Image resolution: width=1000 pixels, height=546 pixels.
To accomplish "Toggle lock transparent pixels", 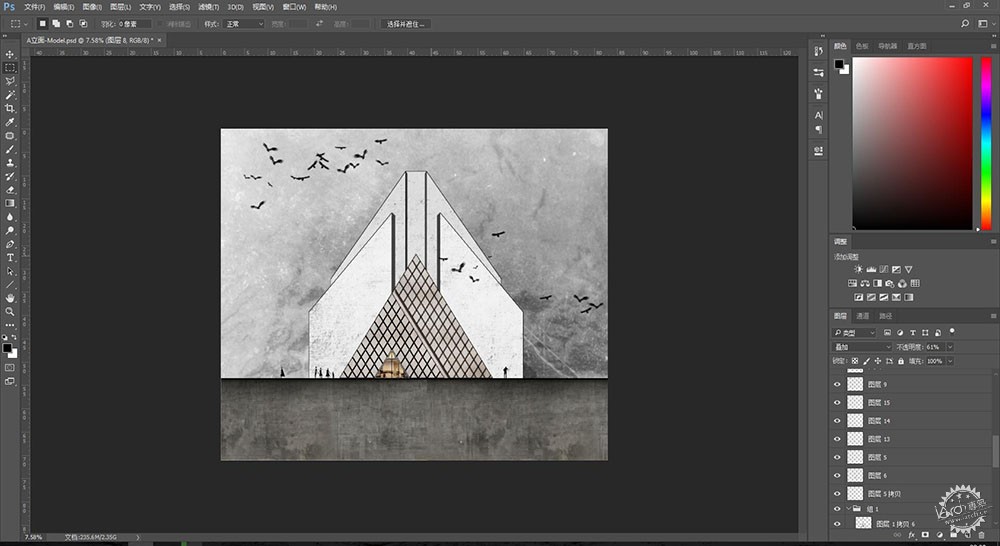I will (855, 361).
